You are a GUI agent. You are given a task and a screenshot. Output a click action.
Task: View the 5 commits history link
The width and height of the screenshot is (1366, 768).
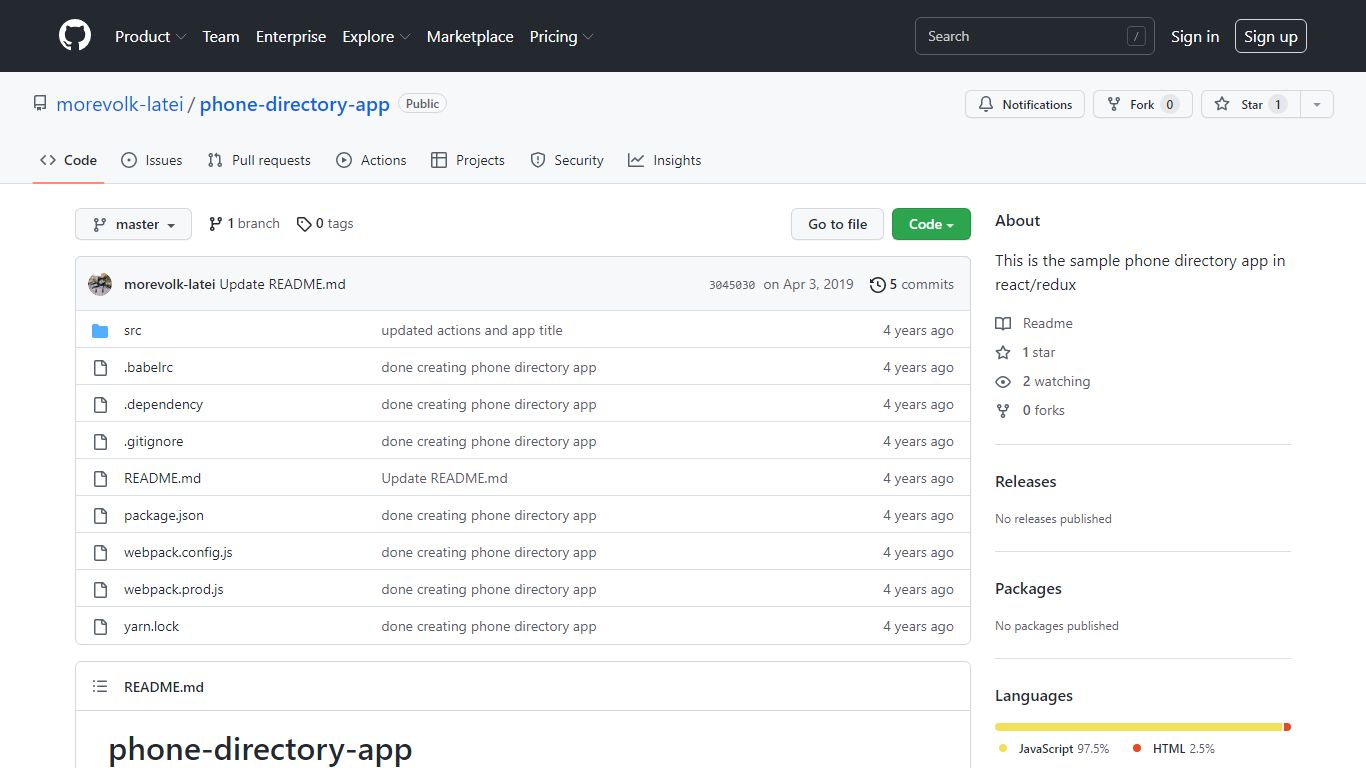click(x=912, y=284)
